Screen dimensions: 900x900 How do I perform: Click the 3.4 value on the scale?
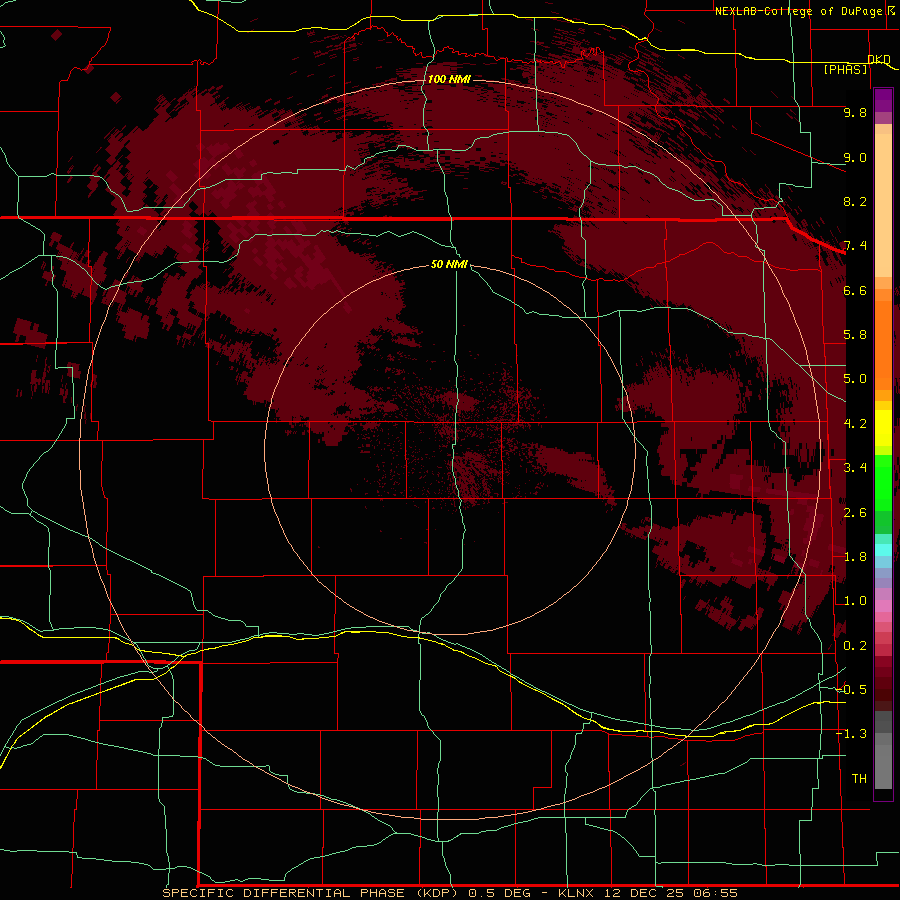pos(855,468)
